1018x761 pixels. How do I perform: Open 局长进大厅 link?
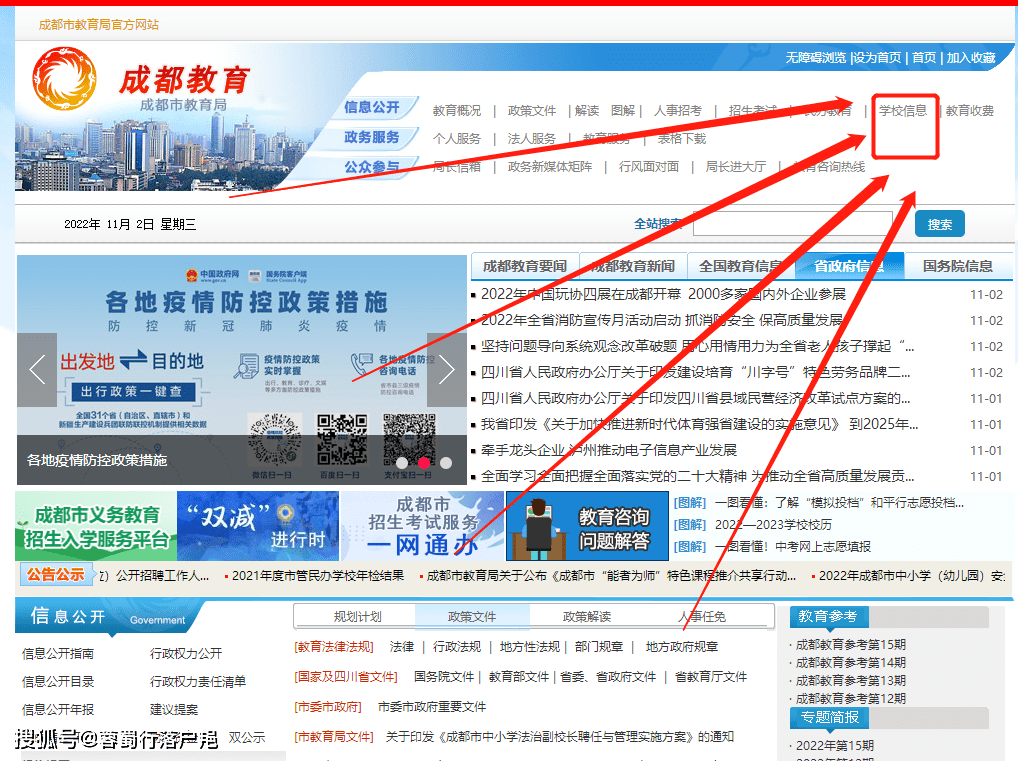pyautogui.click(x=736, y=167)
